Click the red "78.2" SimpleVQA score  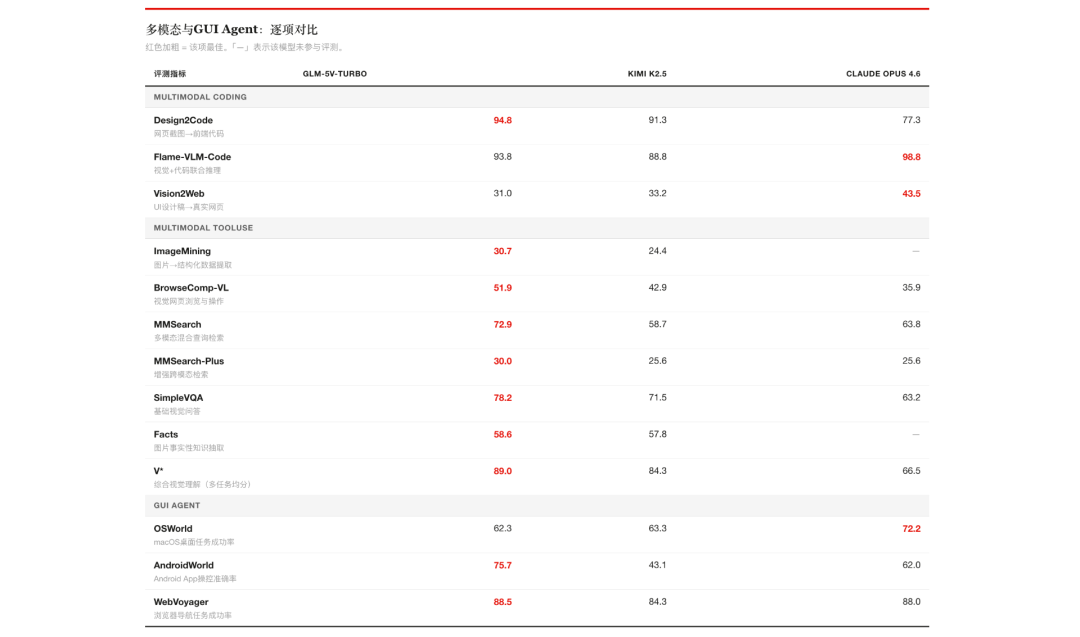point(503,397)
